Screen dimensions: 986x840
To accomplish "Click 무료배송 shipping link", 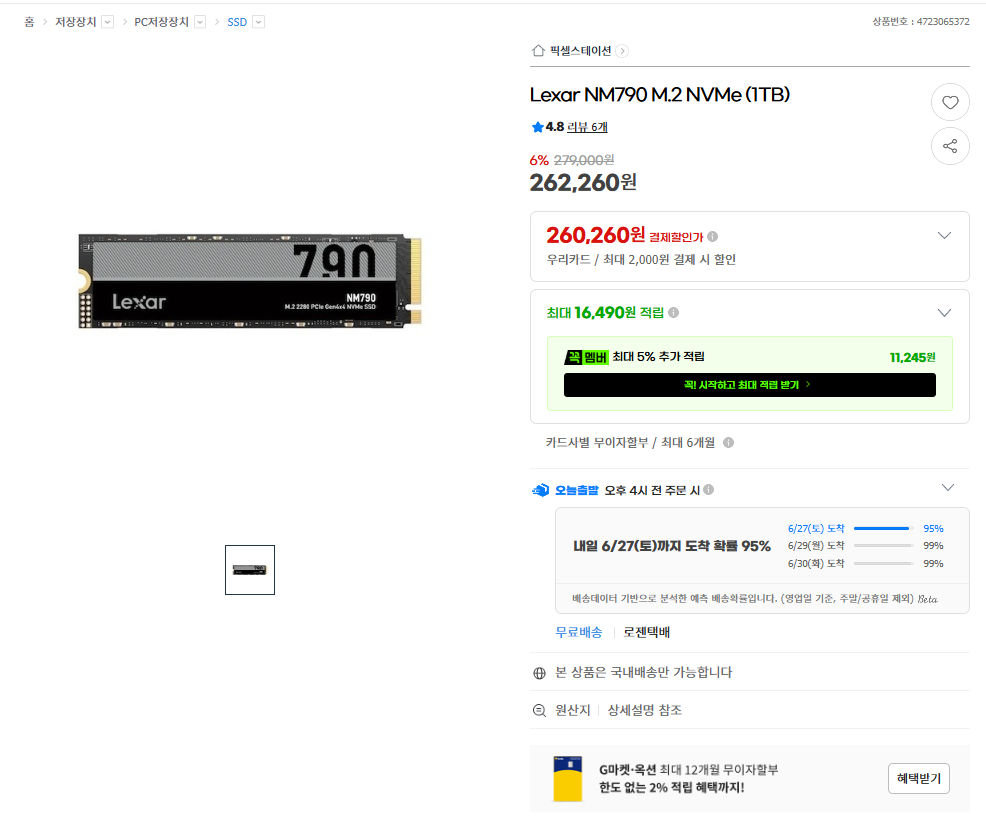I will [x=579, y=633].
